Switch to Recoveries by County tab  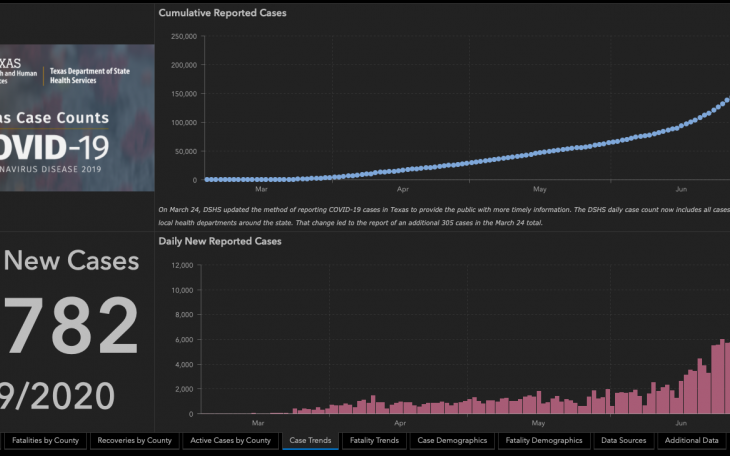coord(133,440)
